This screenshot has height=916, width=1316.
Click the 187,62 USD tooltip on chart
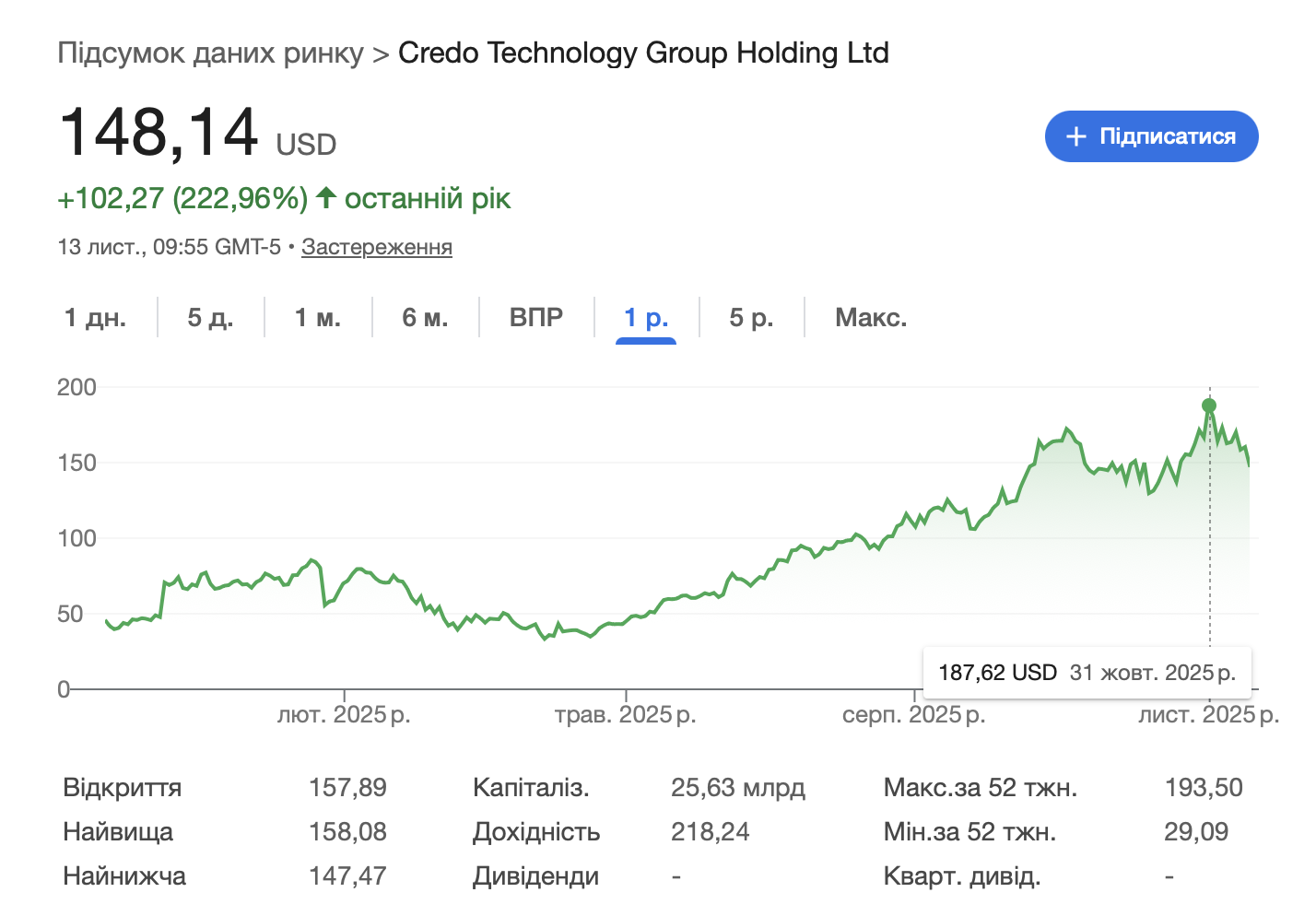click(x=1087, y=672)
